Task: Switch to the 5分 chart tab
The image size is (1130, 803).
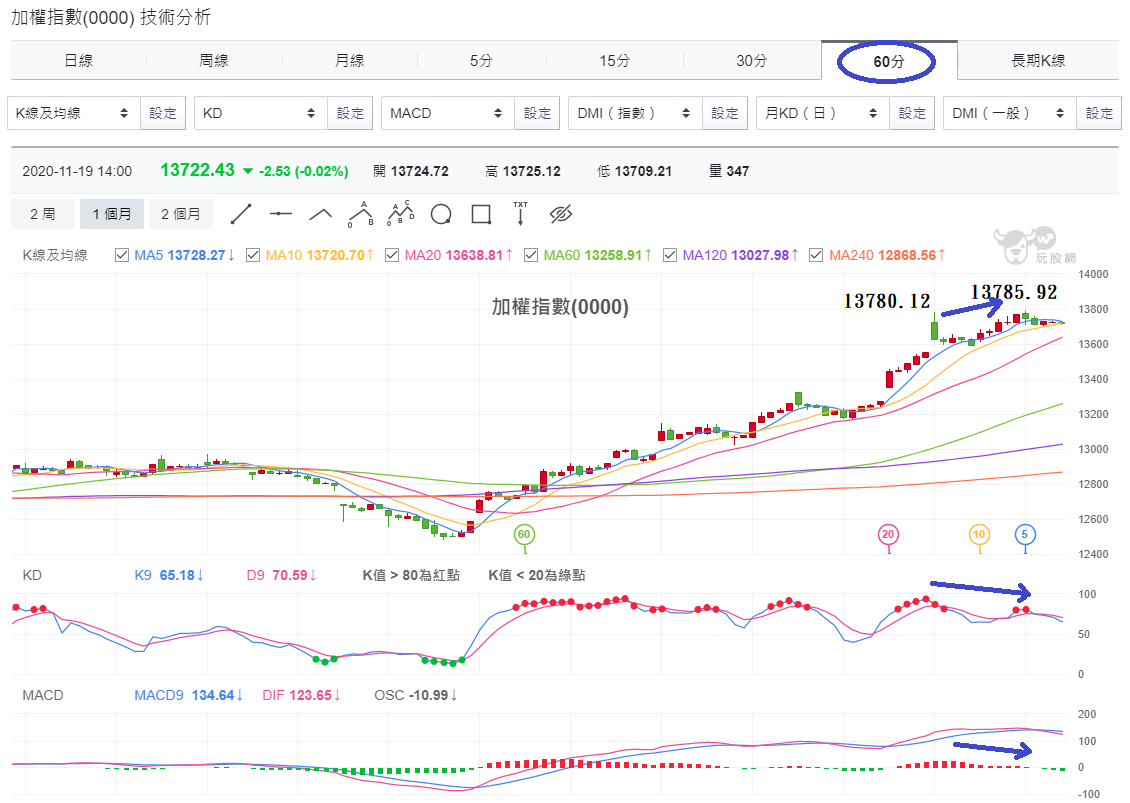Action: [x=481, y=61]
